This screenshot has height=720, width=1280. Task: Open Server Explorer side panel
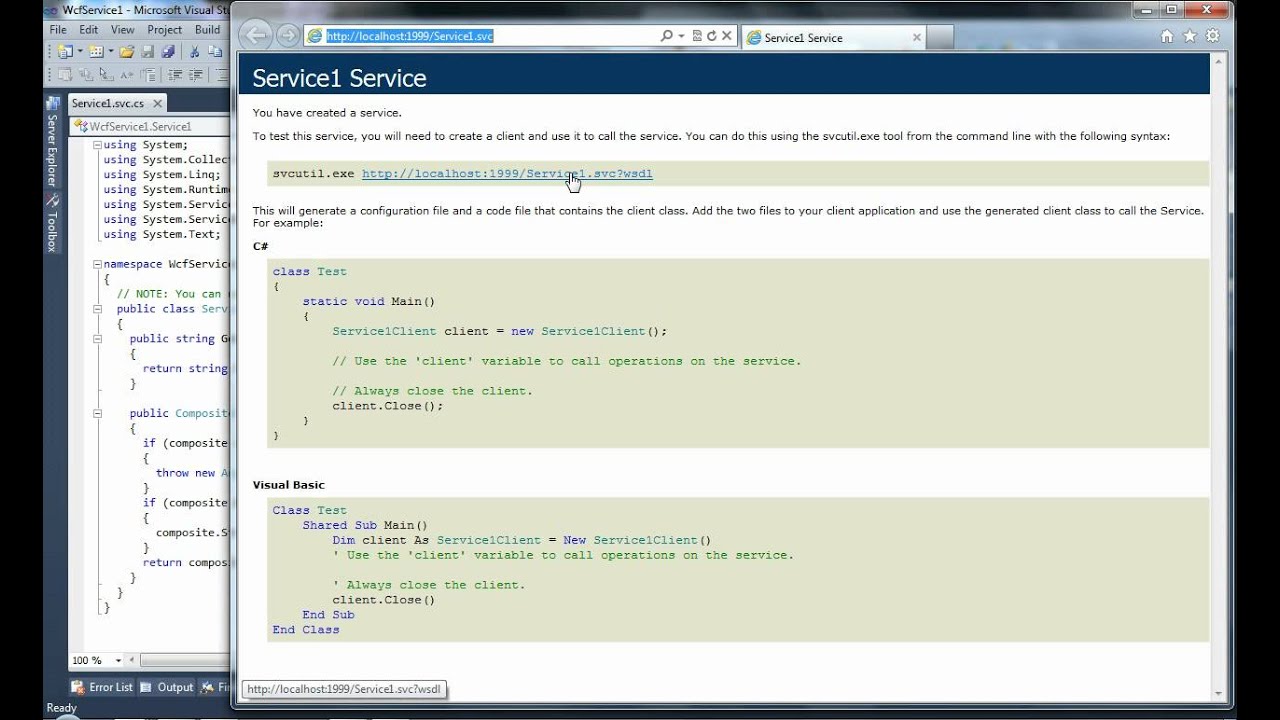point(52,142)
